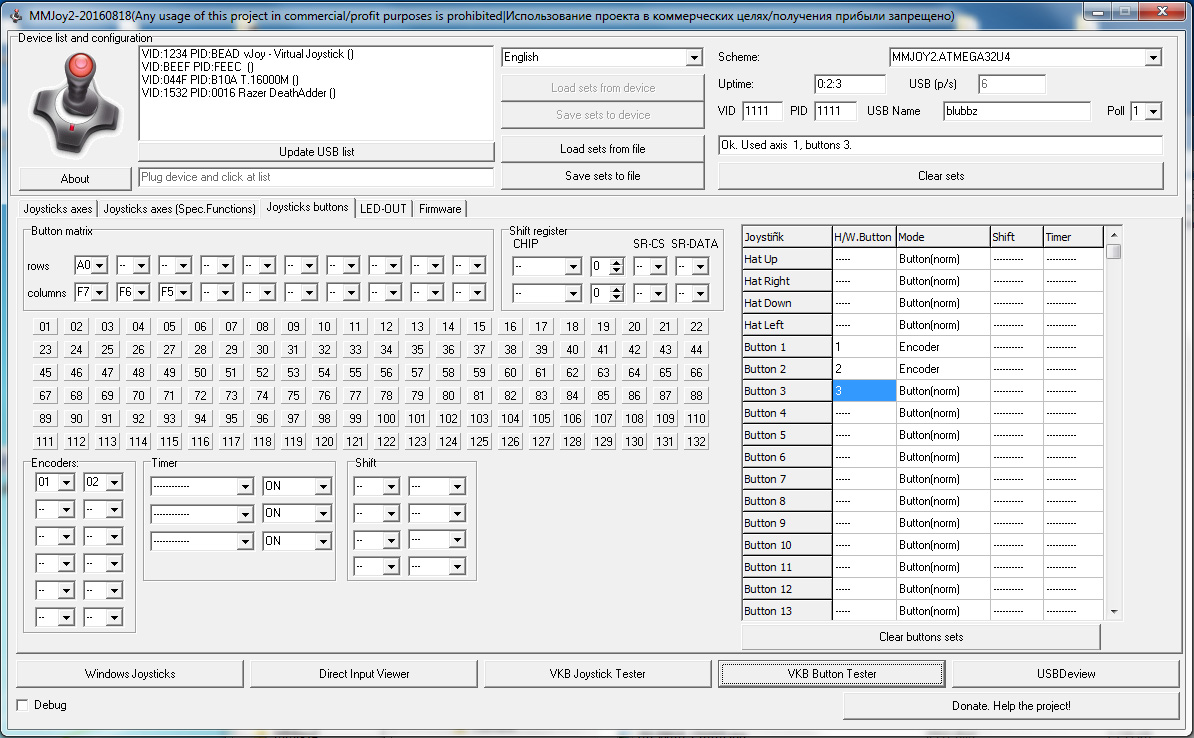Open the first Timer selection dropdown
Screen dimensions: 1194x738
[x=244, y=487]
